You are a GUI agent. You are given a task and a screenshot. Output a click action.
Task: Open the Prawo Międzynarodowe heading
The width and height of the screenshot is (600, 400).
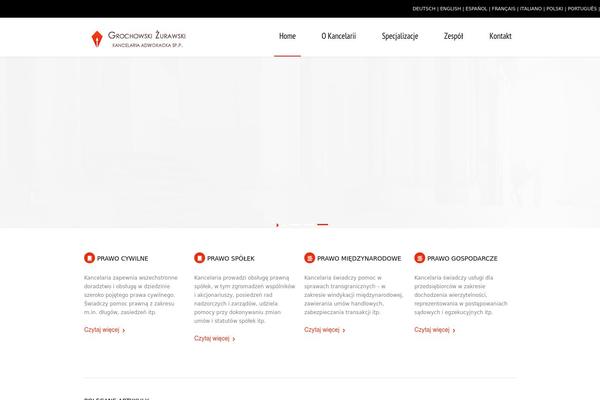(x=359, y=258)
